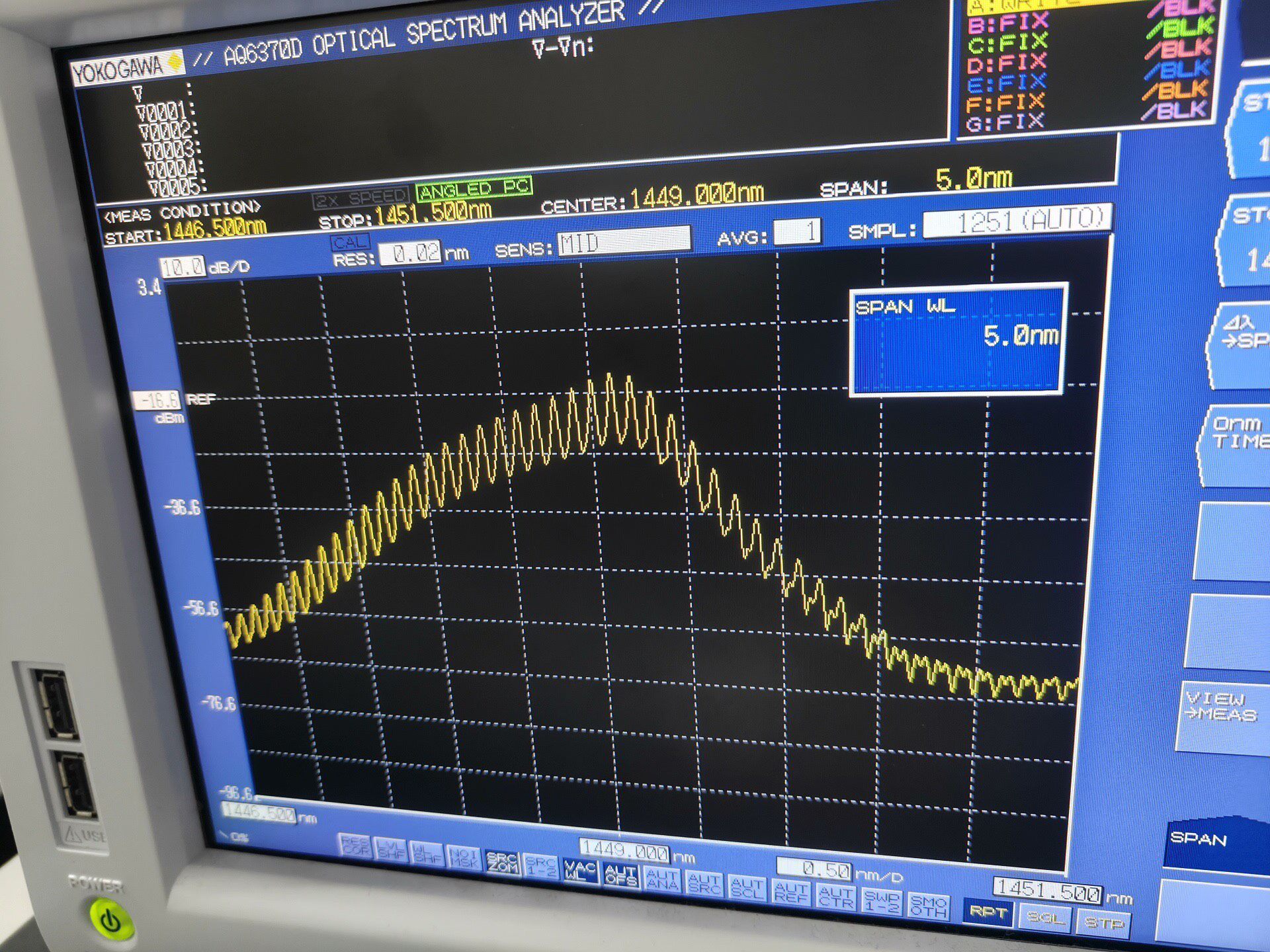Click the AUT CTR status icon

tap(835, 896)
